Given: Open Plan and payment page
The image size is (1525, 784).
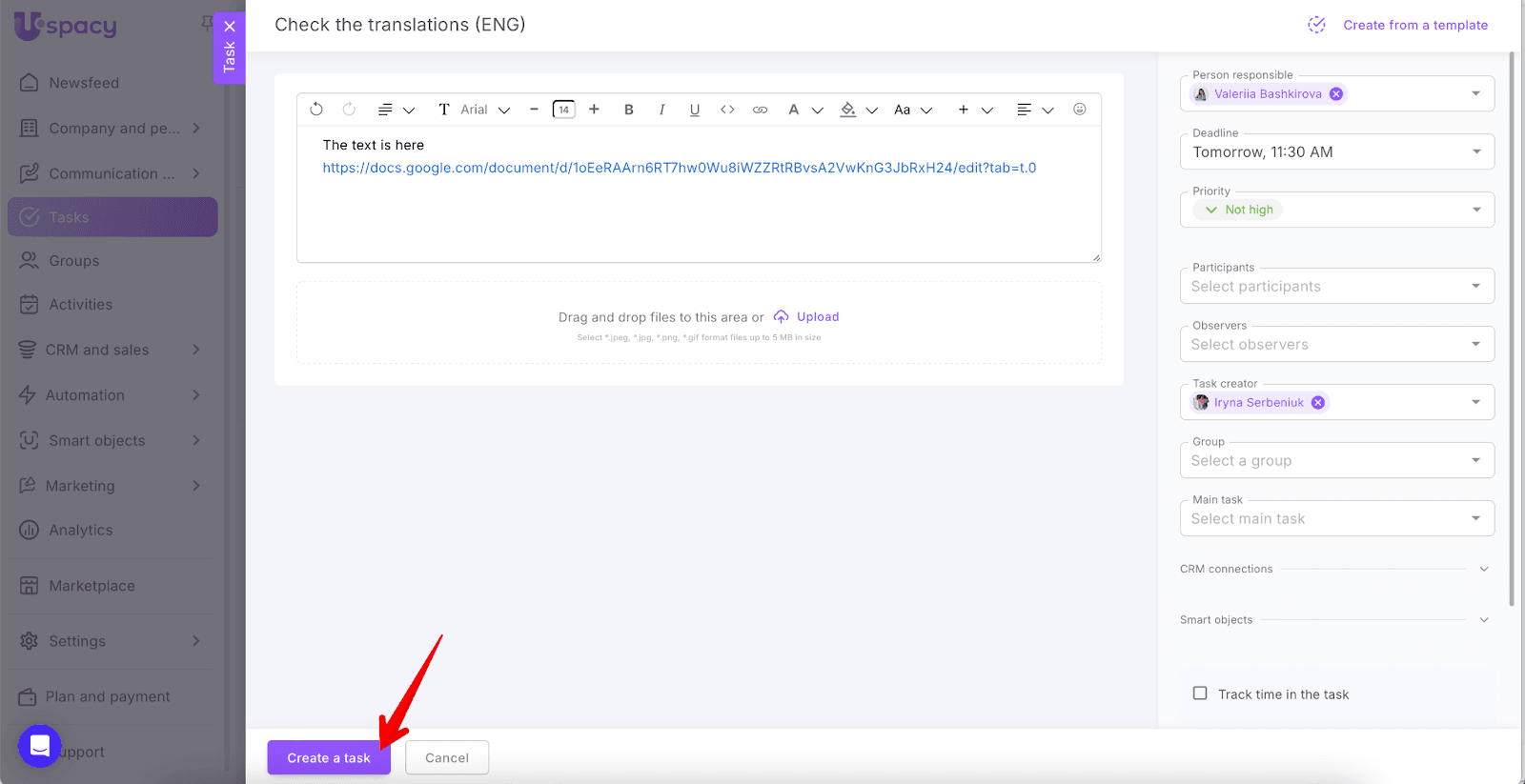Looking at the screenshot, I should pos(112,696).
